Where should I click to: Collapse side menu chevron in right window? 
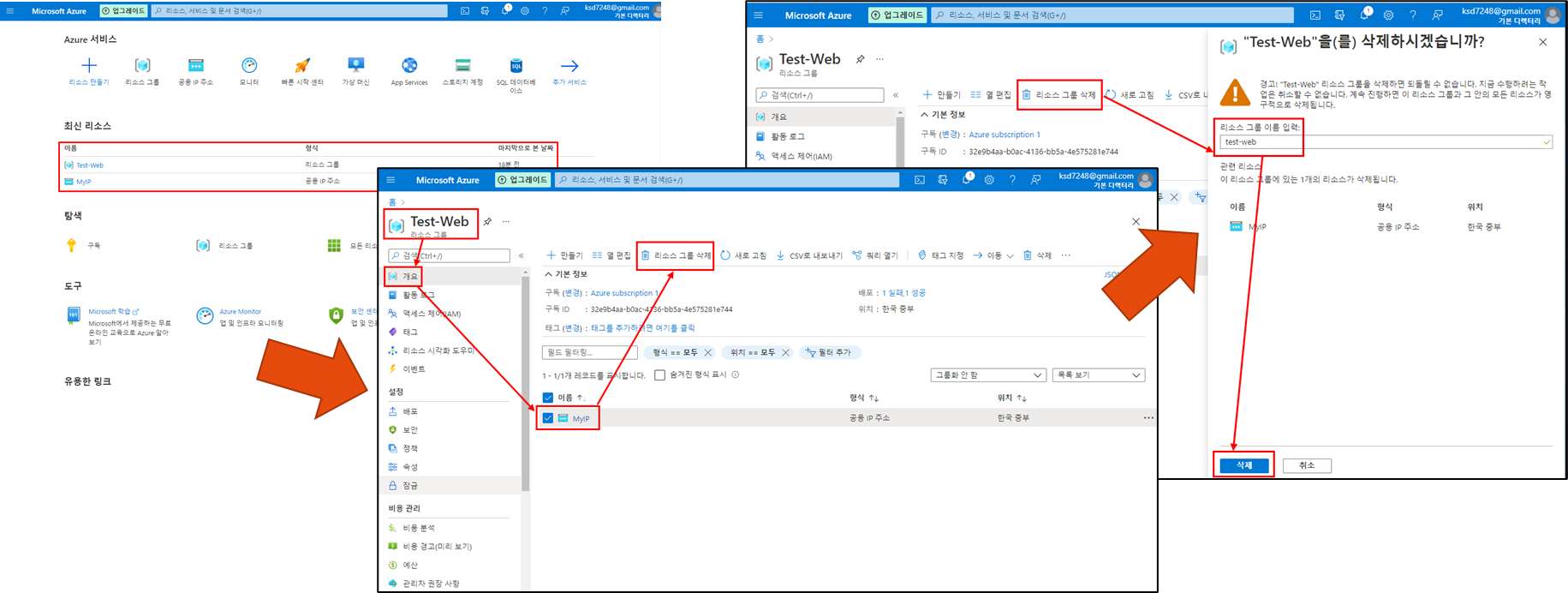pos(896,95)
